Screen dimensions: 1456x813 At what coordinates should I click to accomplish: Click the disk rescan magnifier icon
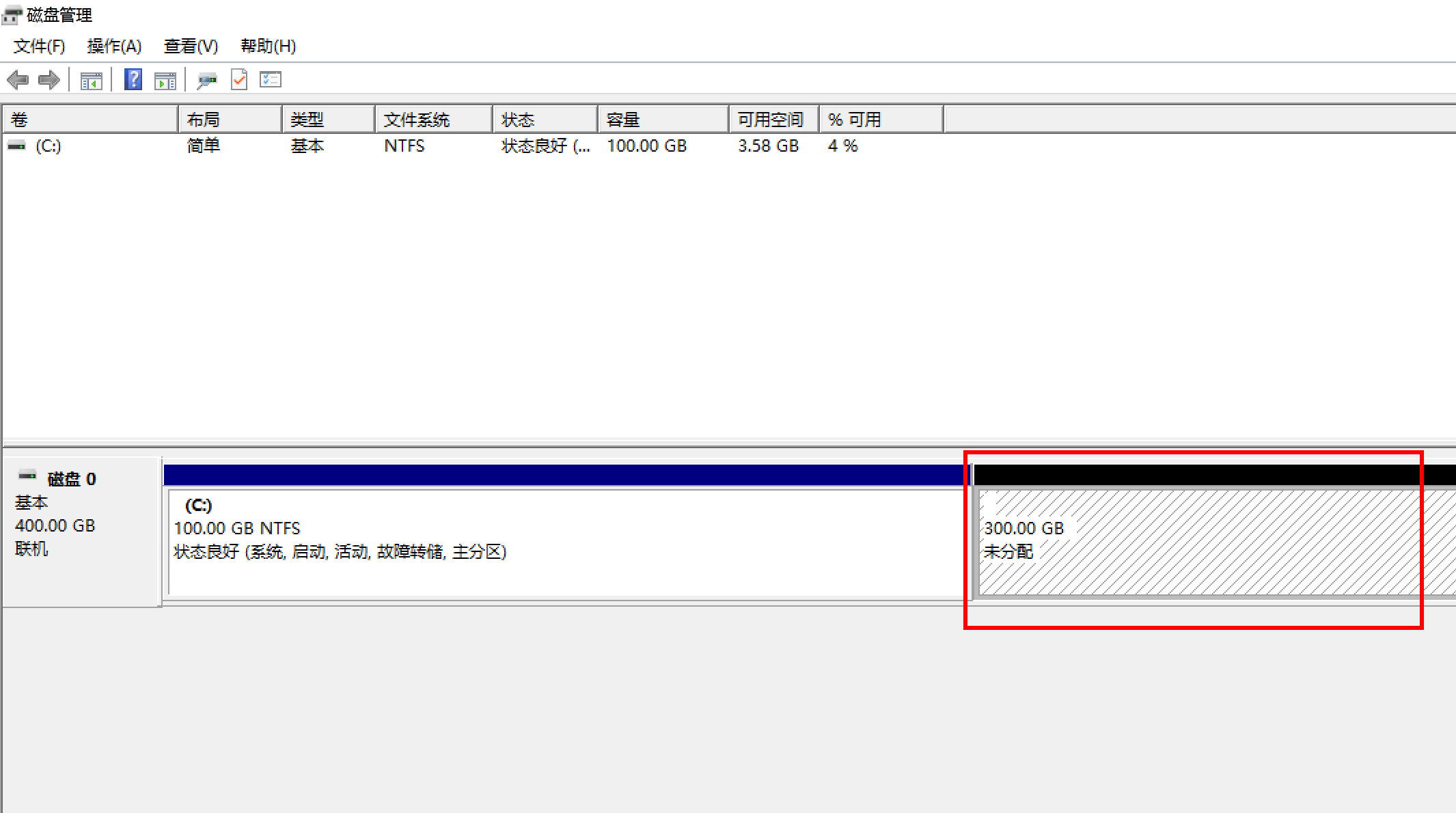pyautogui.click(x=206, y=81)
